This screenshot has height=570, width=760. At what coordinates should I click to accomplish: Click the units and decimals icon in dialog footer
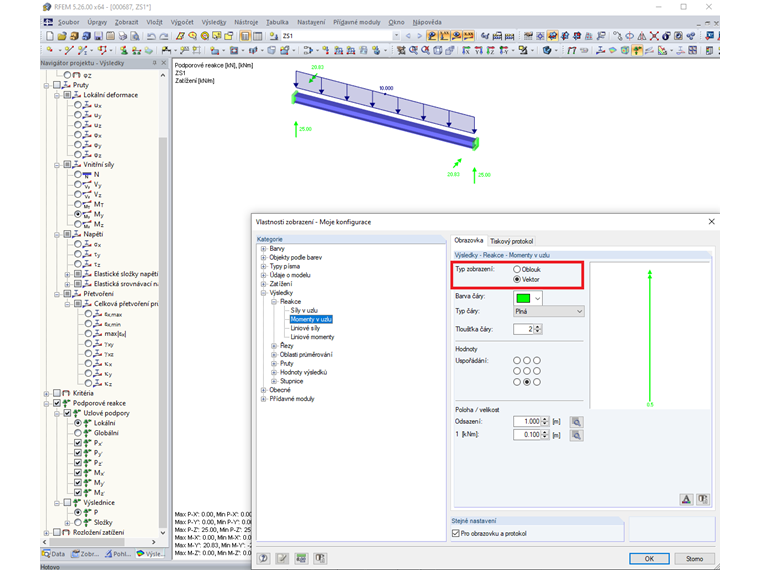point(301,558)
